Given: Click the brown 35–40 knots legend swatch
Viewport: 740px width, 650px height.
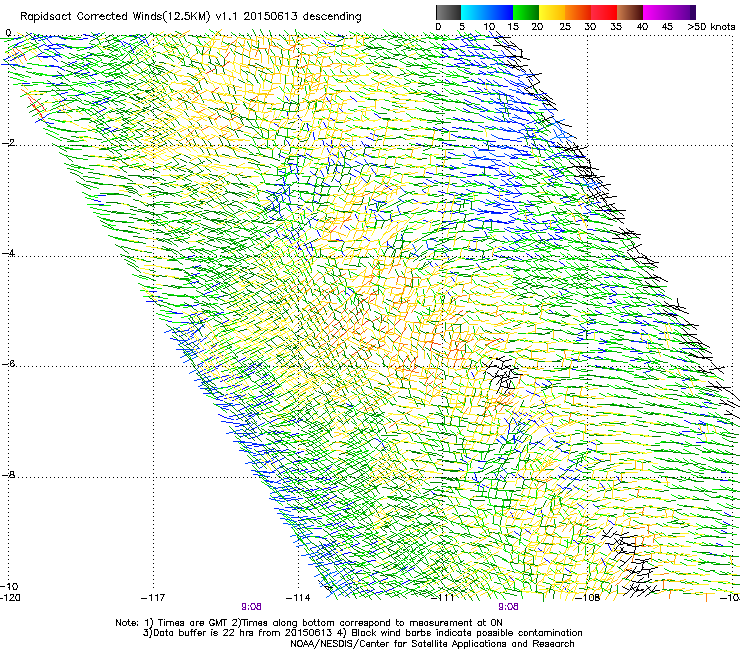Looking at the screenshot, I should [630, 12].
